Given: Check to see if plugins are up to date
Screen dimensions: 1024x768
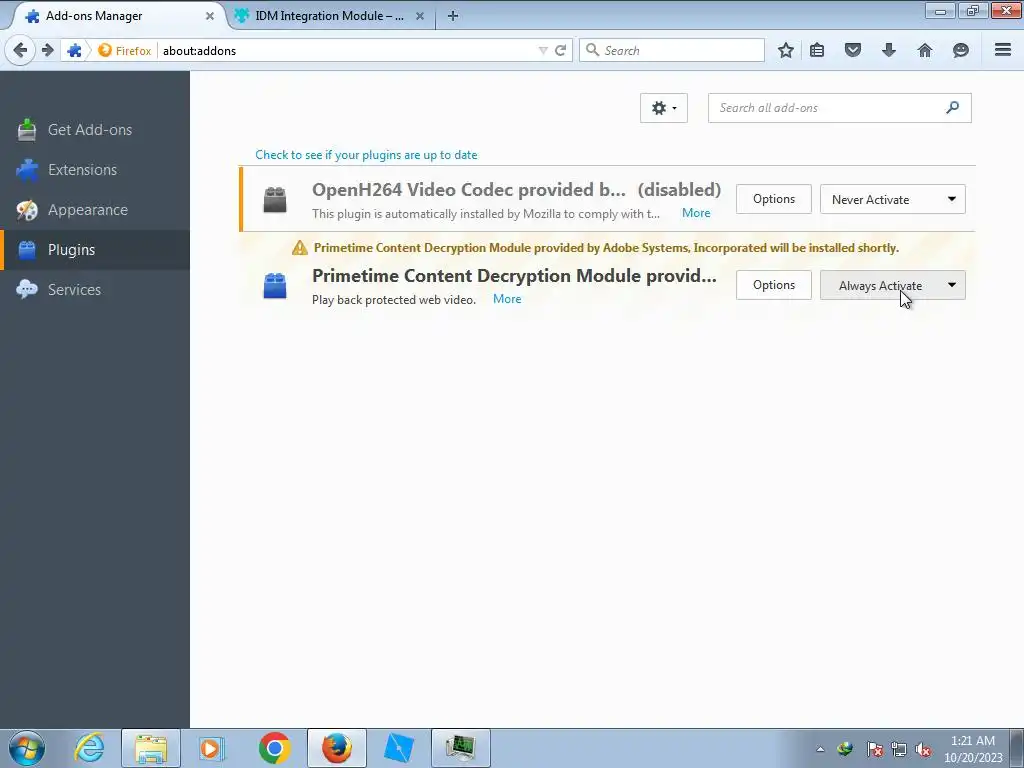Looking at the screenshot, I should [366, 155].
